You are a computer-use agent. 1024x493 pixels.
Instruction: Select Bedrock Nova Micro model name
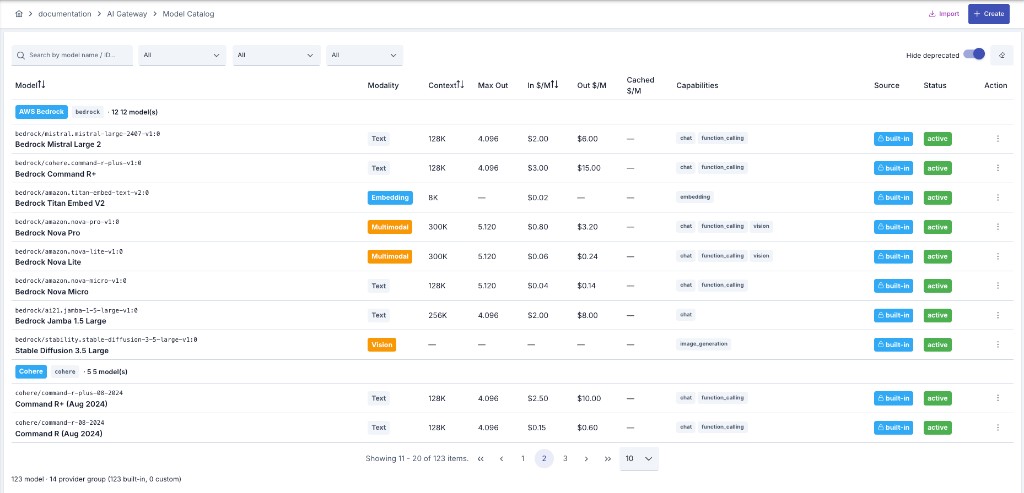click(52, 291)
